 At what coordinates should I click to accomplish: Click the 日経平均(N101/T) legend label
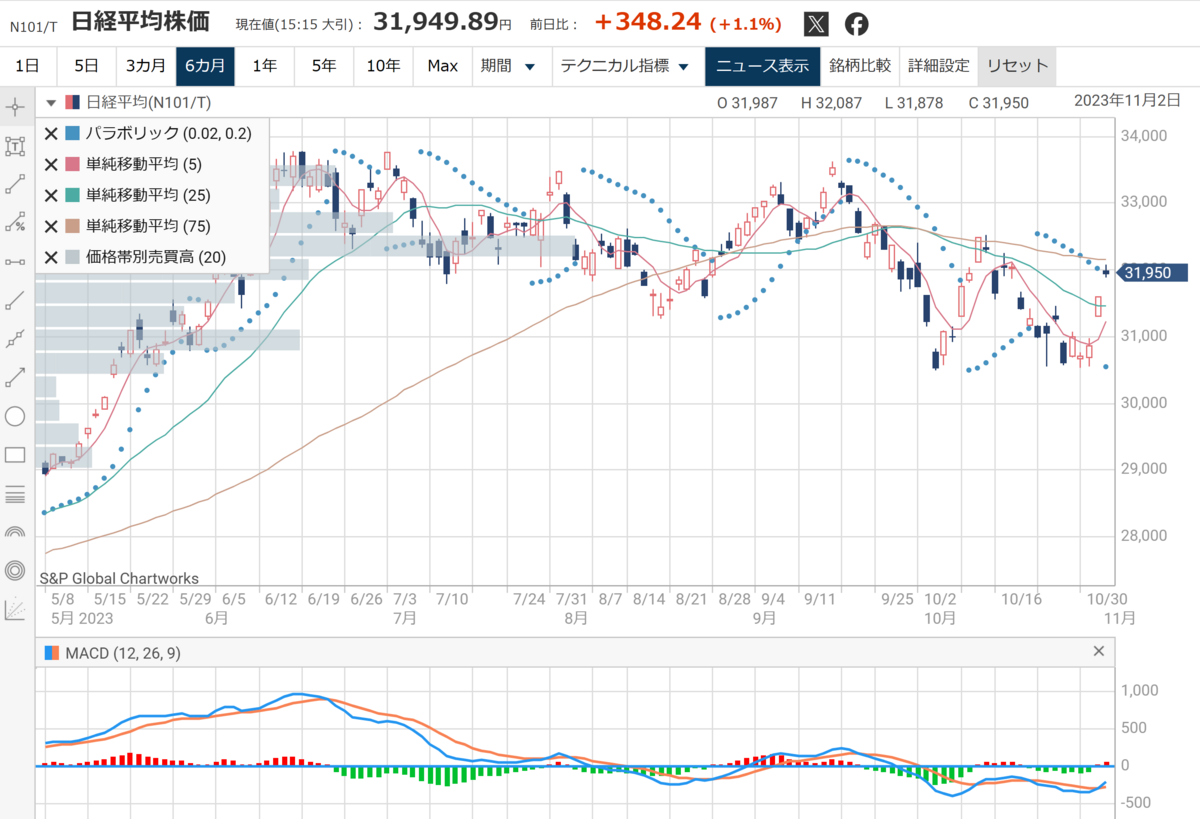148,102
